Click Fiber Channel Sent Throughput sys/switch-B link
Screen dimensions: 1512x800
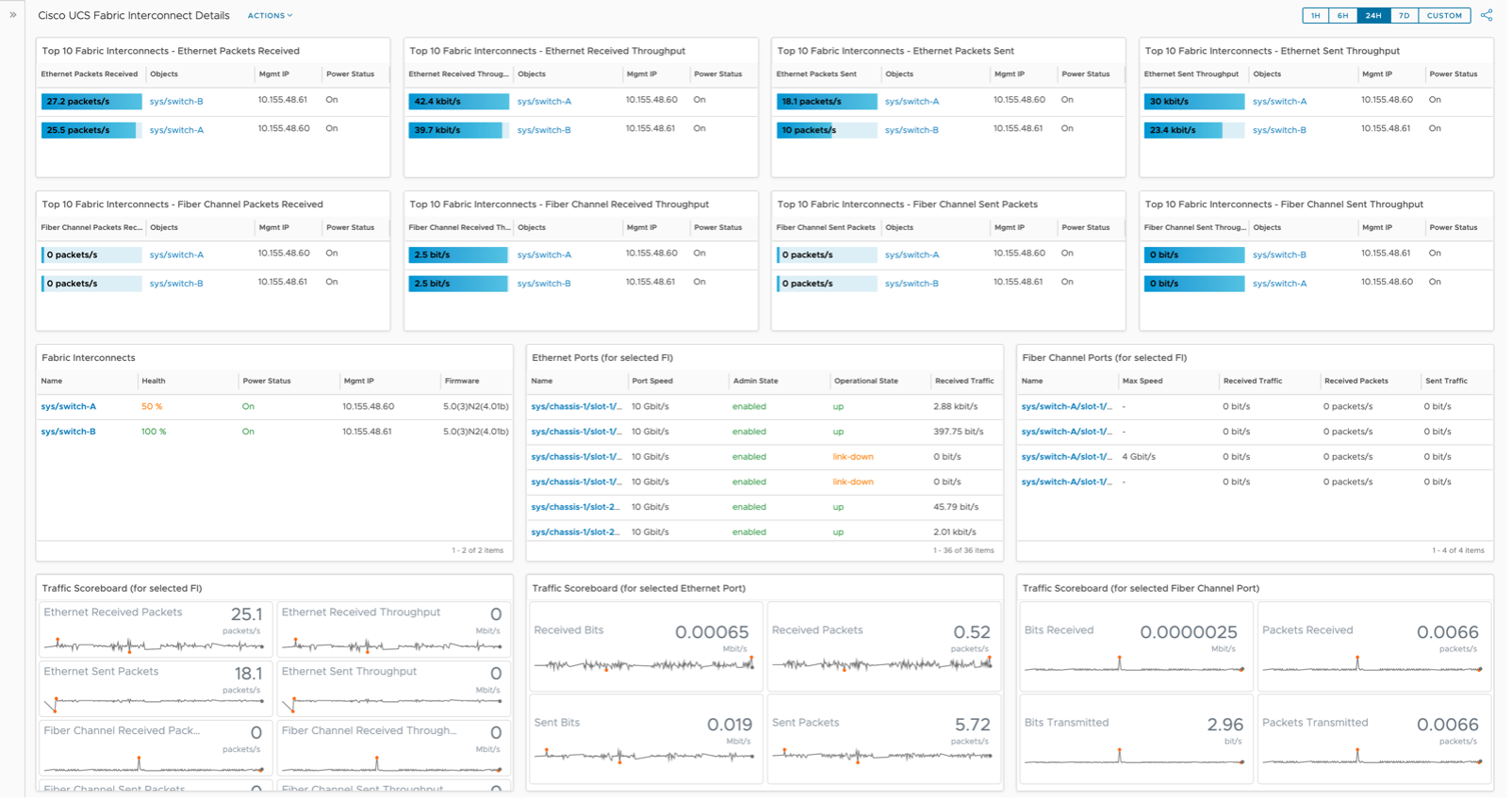(x=1279, y=255)
